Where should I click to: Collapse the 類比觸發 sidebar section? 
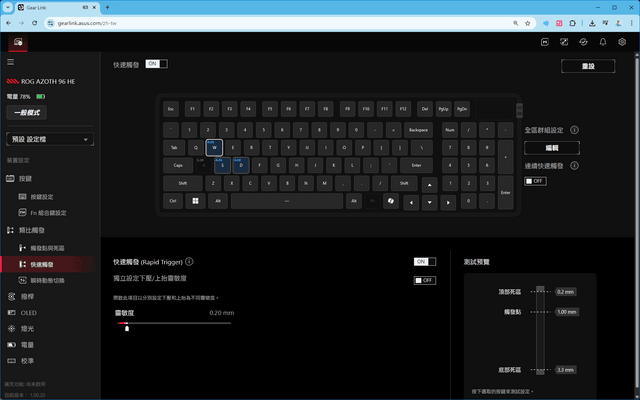coord(32,230)
